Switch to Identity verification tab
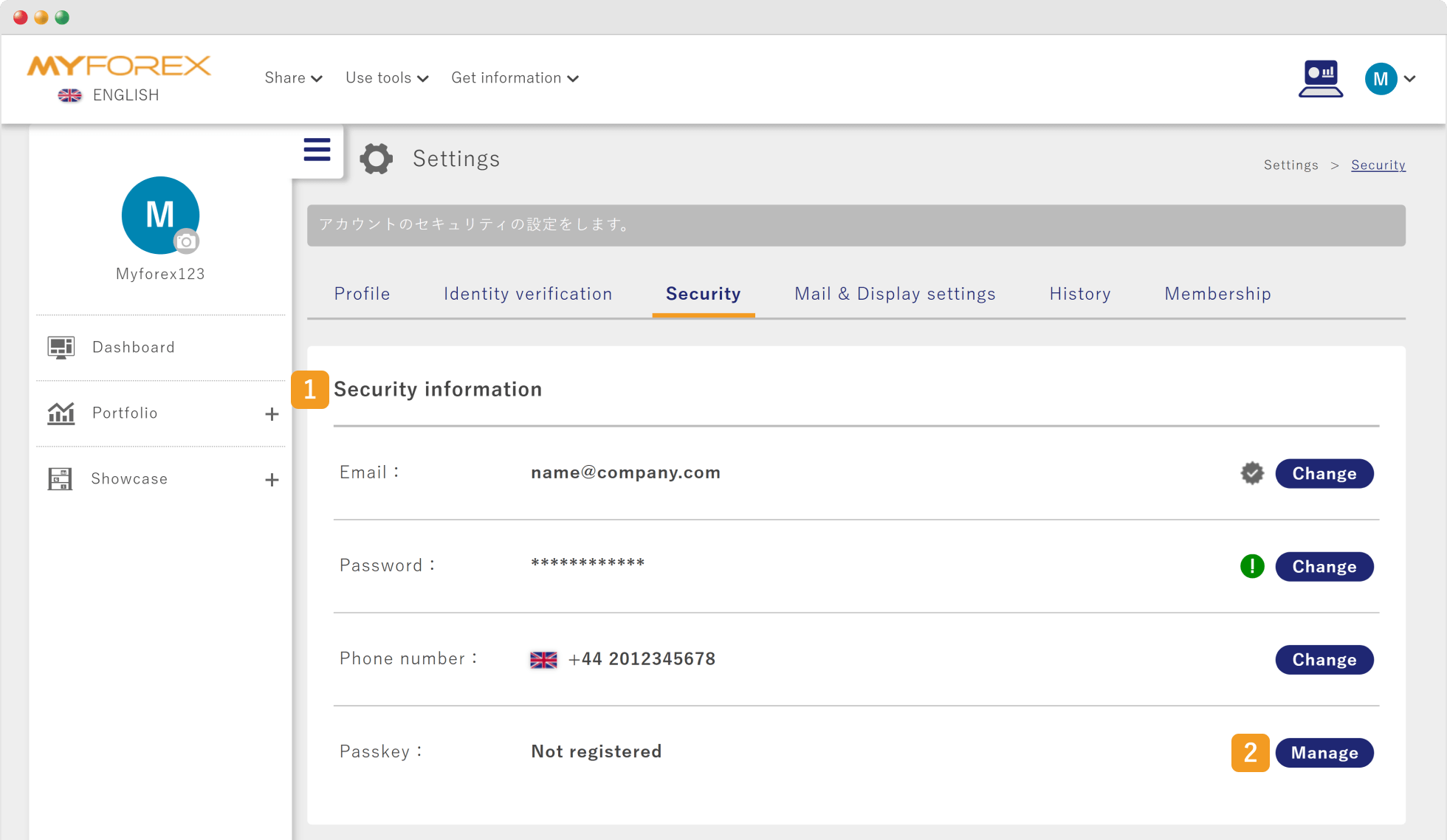Viewport: 1447px width, 840px height. click(528, 294)
